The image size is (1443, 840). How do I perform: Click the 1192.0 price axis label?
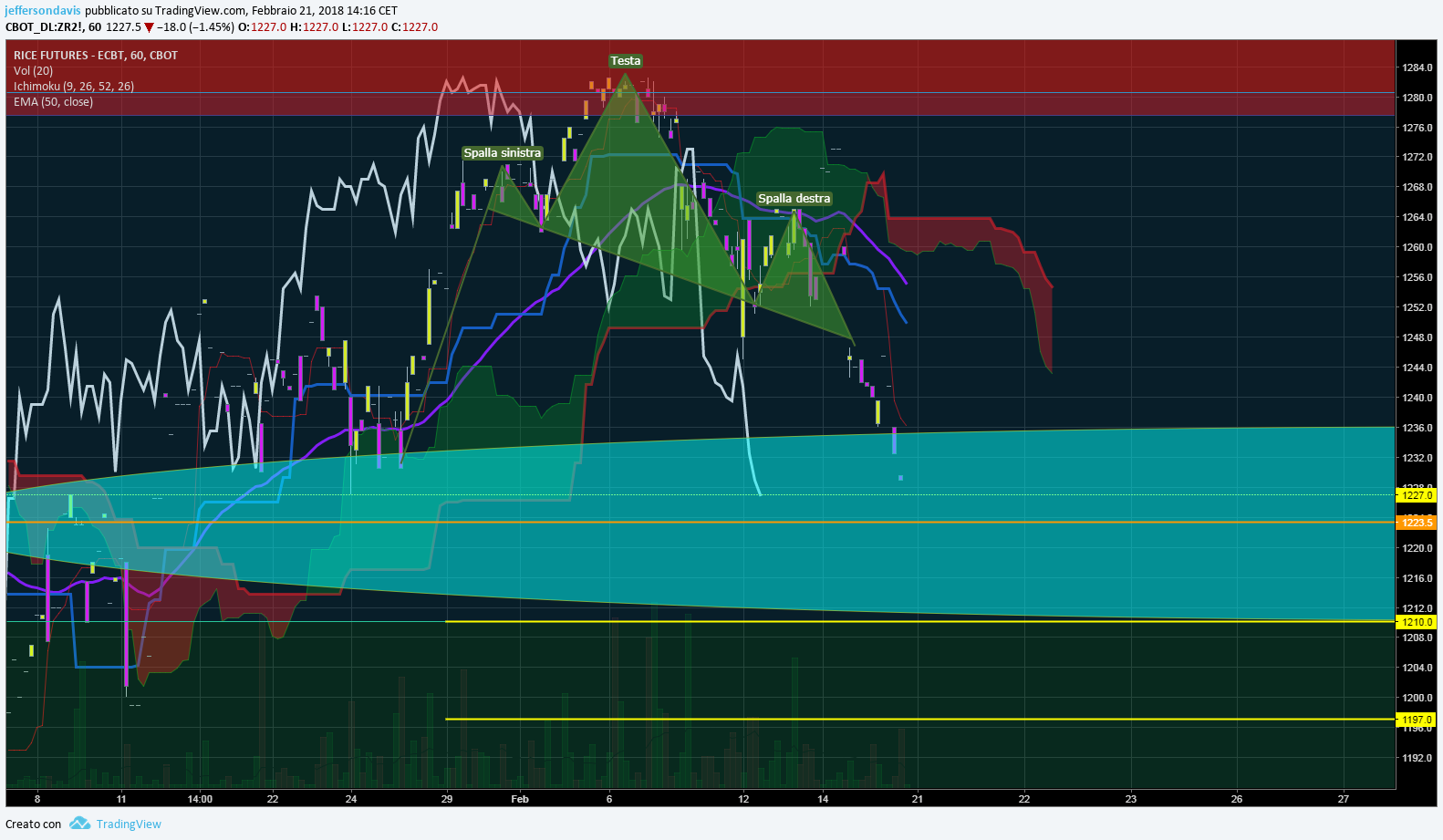[1417, 758]
